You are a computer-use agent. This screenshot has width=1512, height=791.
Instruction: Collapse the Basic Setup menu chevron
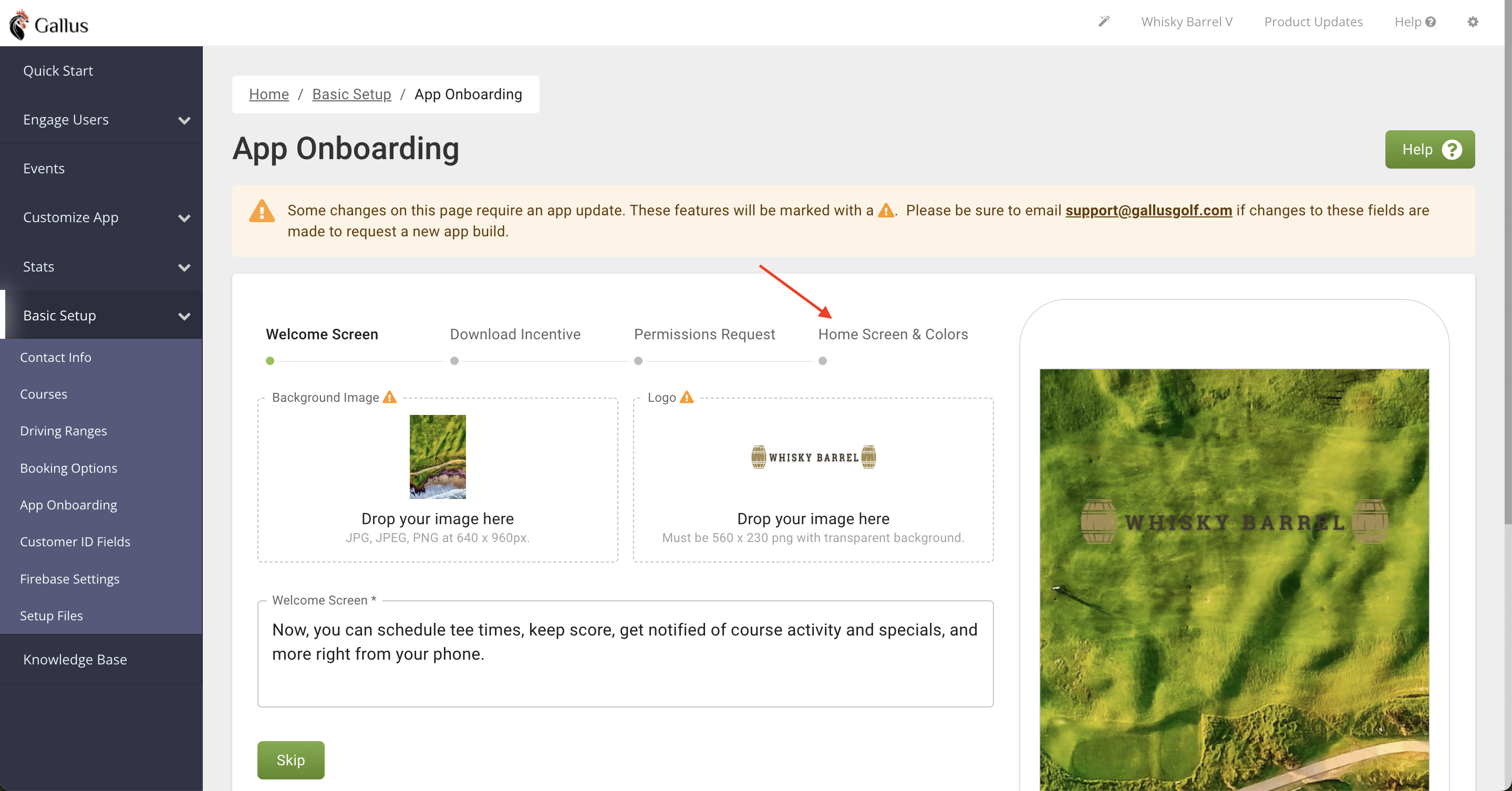(x=184, y=316)
